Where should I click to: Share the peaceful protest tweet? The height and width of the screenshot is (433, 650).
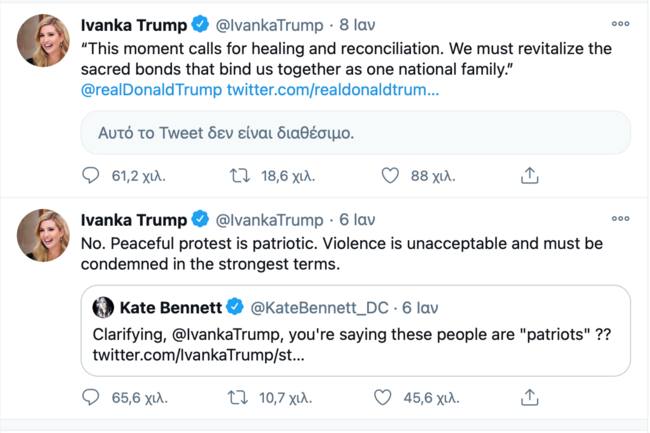point(530,398)
